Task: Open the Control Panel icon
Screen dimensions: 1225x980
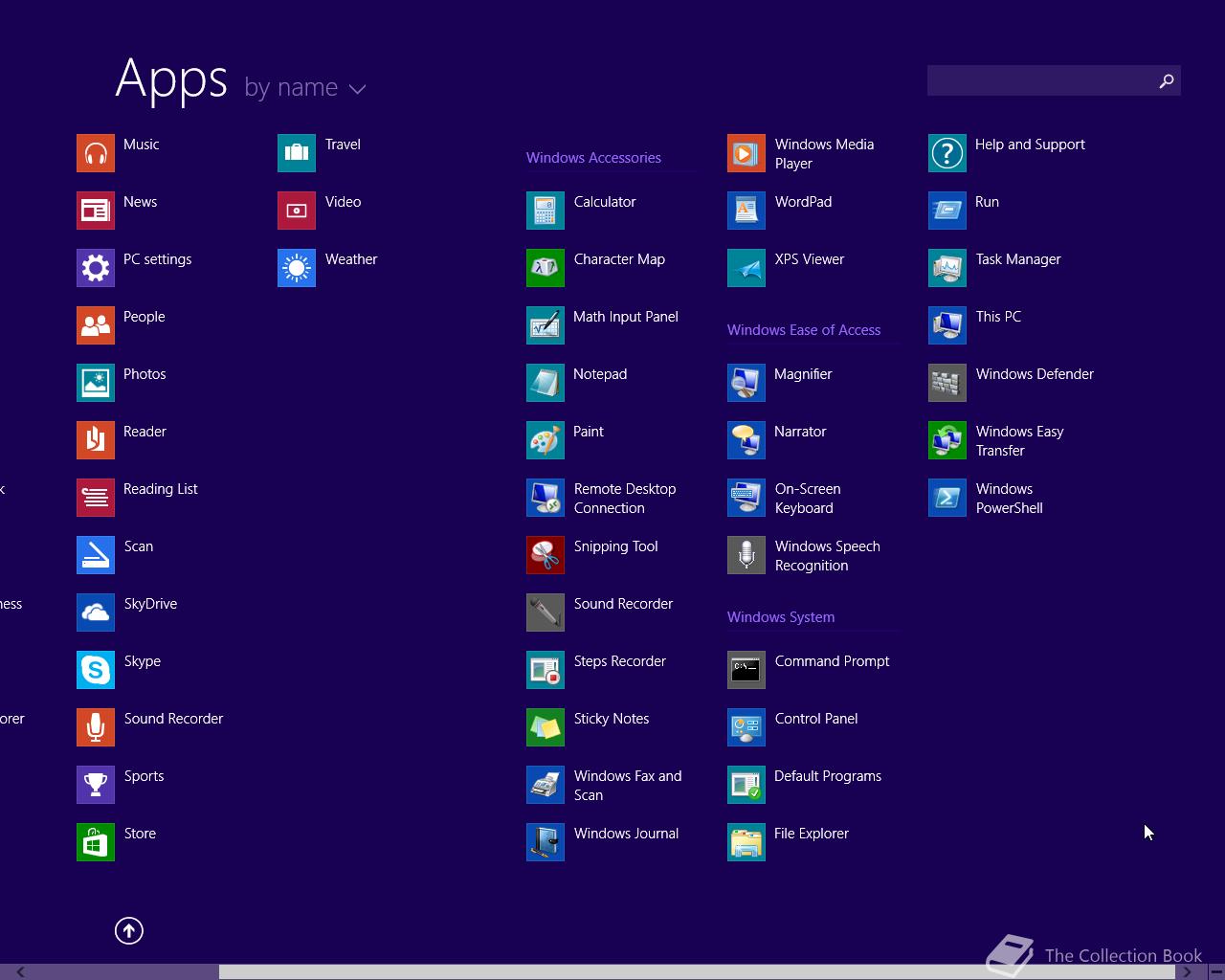Action: click(746, 727)
